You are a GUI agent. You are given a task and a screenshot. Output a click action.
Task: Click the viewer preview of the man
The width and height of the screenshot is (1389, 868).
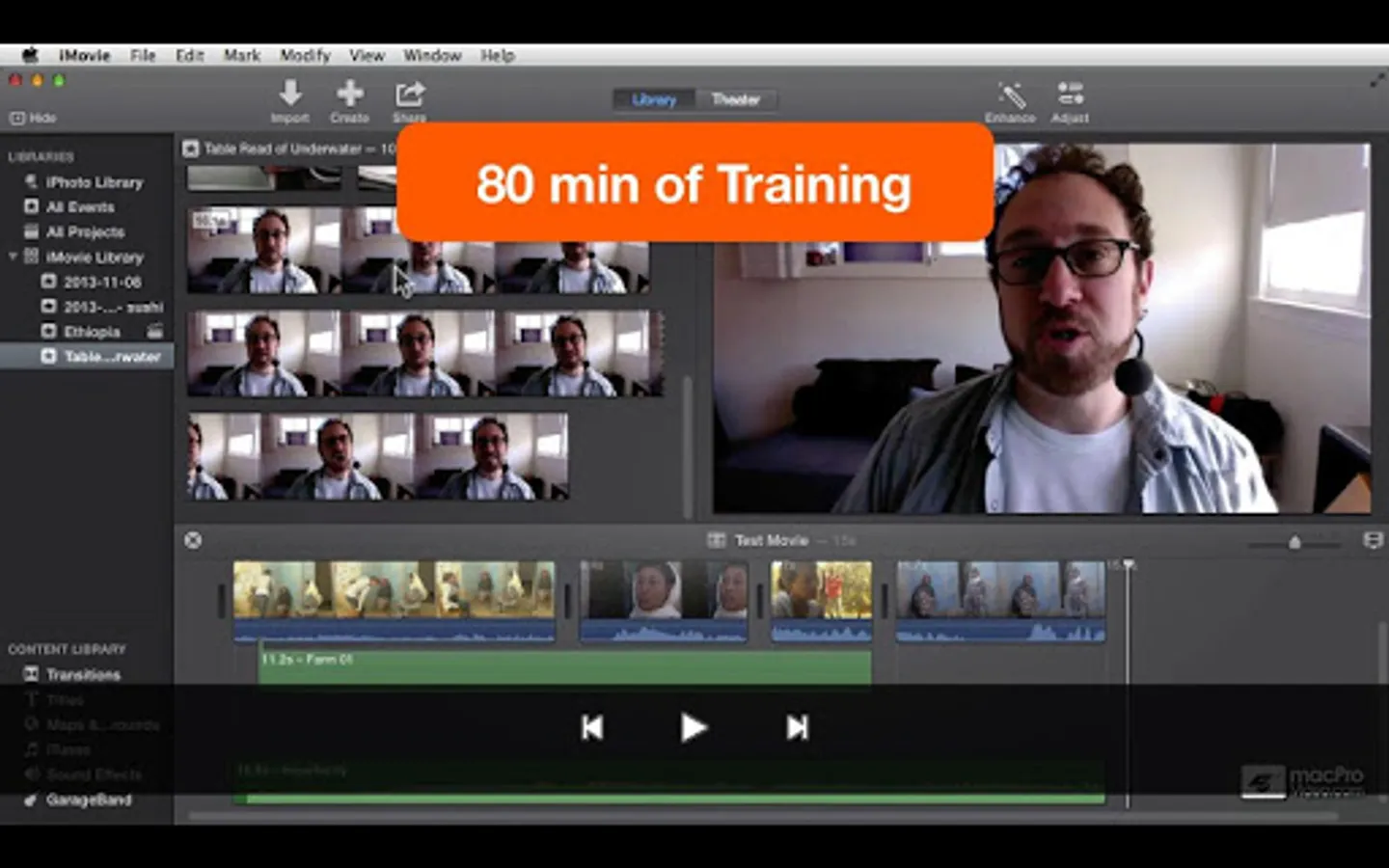point(1042,328)
